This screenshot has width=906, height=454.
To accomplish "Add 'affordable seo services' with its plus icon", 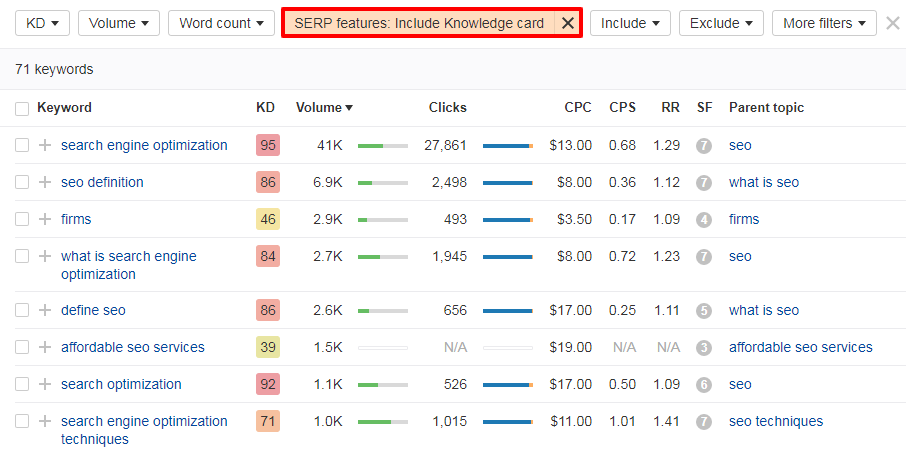I will (45, 347).
